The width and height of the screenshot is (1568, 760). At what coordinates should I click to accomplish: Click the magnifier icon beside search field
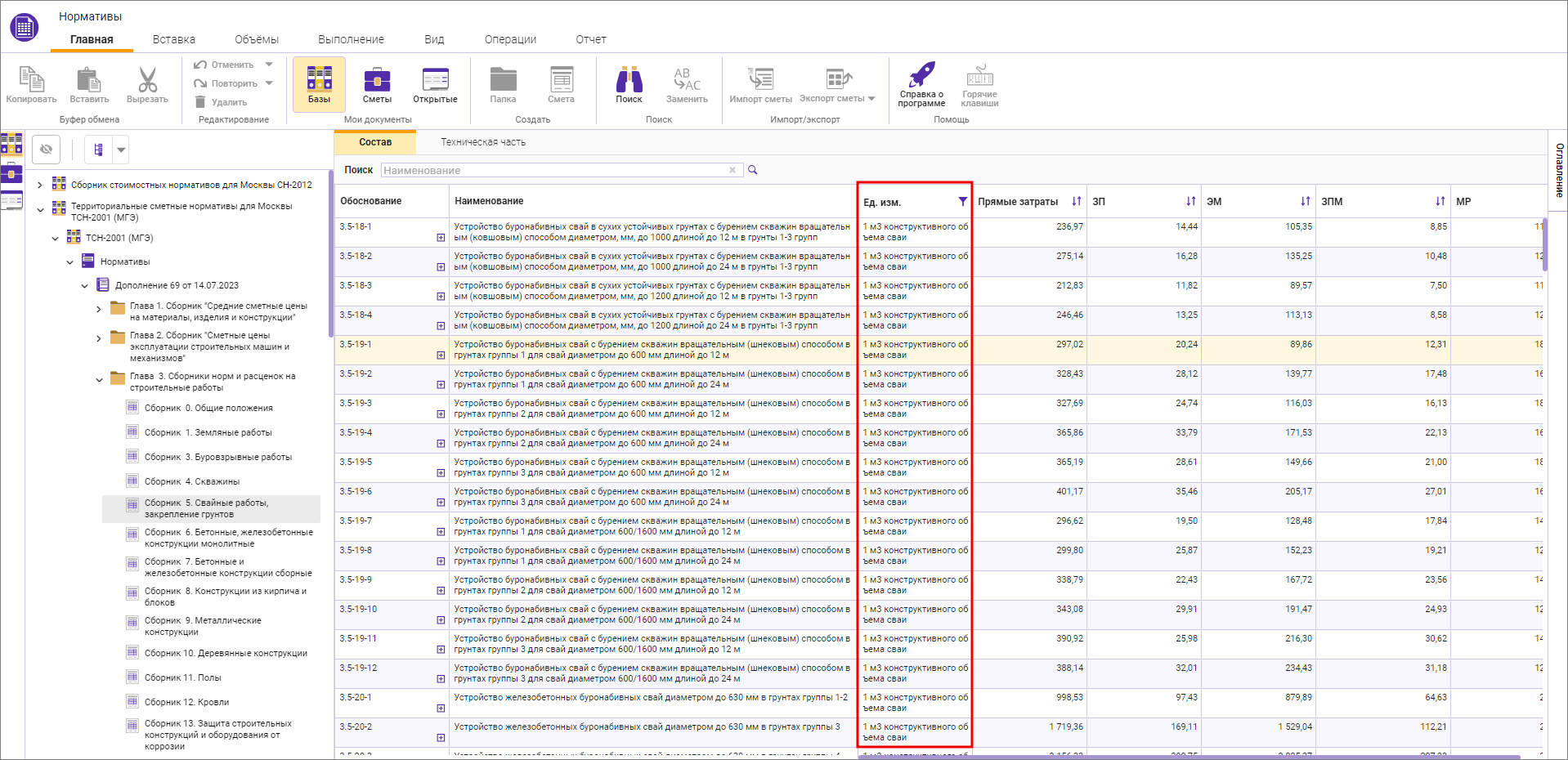tap(753, 170)
